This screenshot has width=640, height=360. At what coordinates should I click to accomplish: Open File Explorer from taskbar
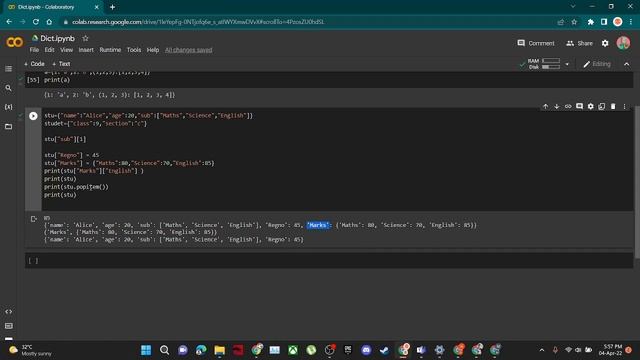pyautogui.click(x=220, y=350)
